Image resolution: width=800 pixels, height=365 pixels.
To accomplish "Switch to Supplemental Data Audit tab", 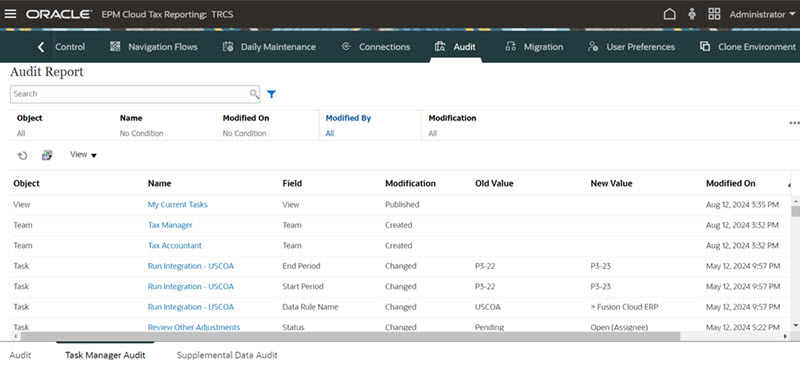I will coord(227,355).
